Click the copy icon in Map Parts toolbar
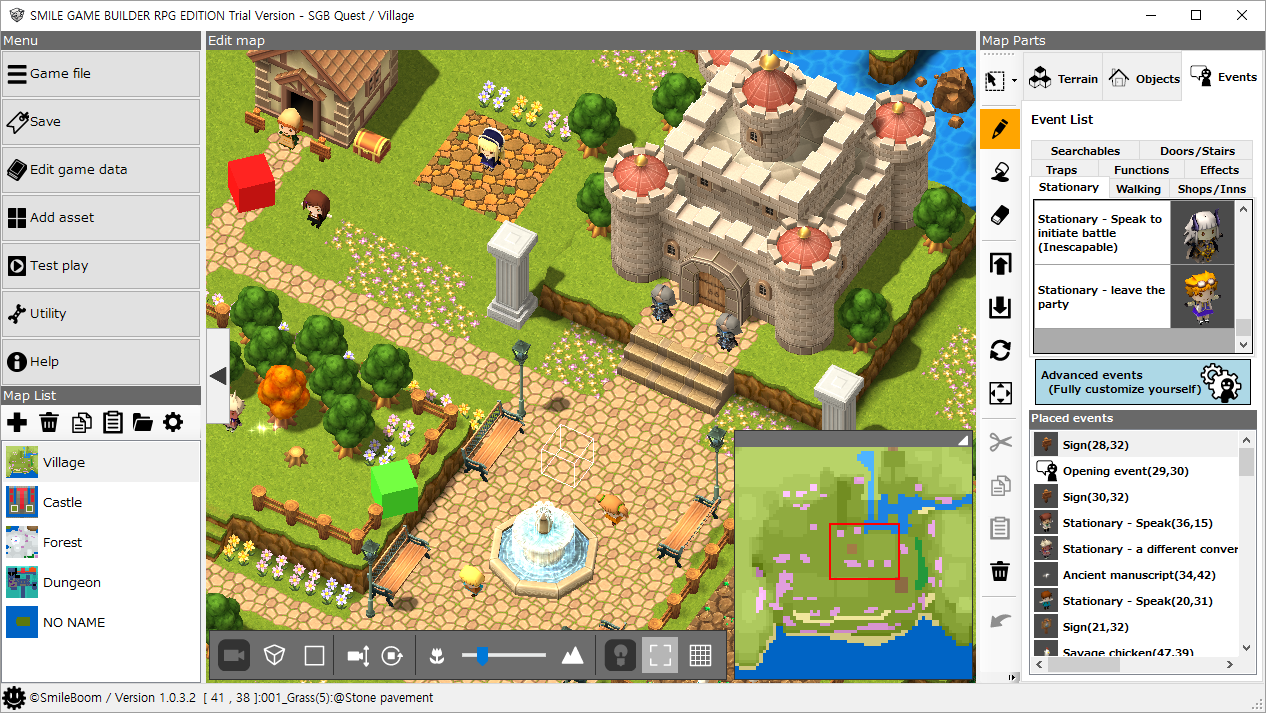 pyautogui.click(x=1000, y=485)
